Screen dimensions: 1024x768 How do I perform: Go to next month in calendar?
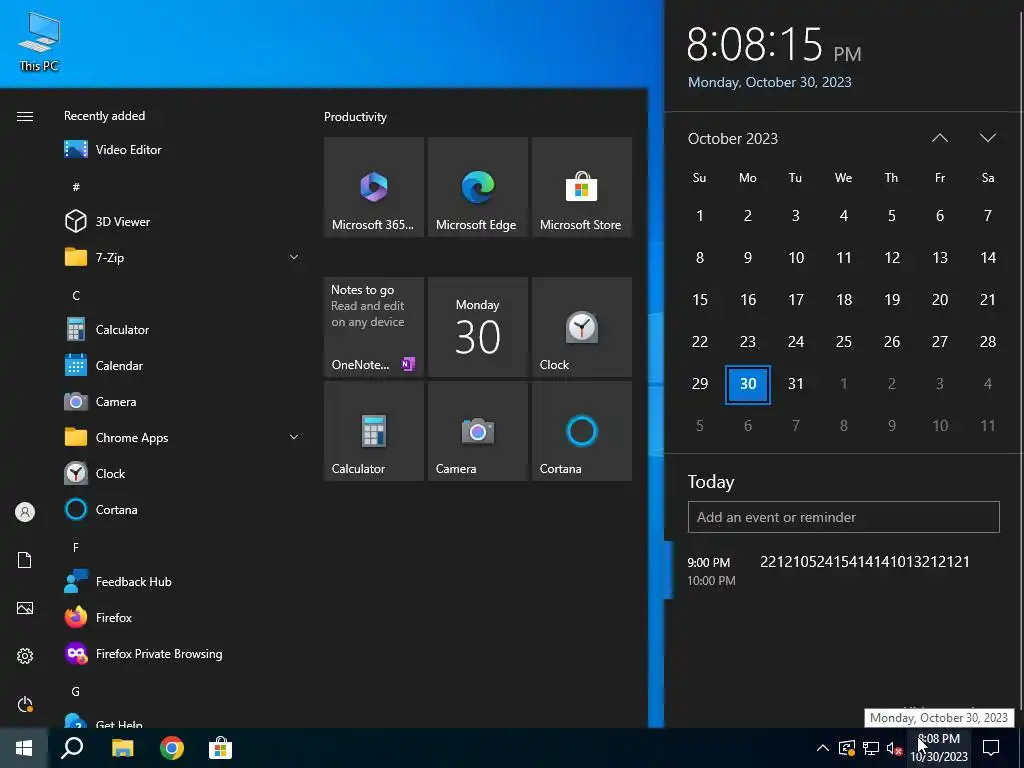click(x=987, y=138)
